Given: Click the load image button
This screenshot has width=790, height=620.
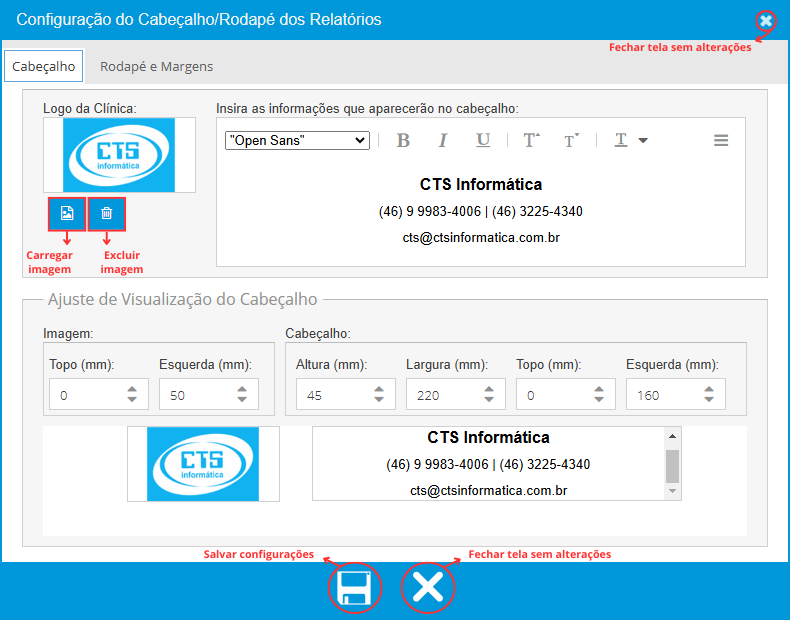Looking at the screenshot, I should pyautogui.click(x=67, y=214).
